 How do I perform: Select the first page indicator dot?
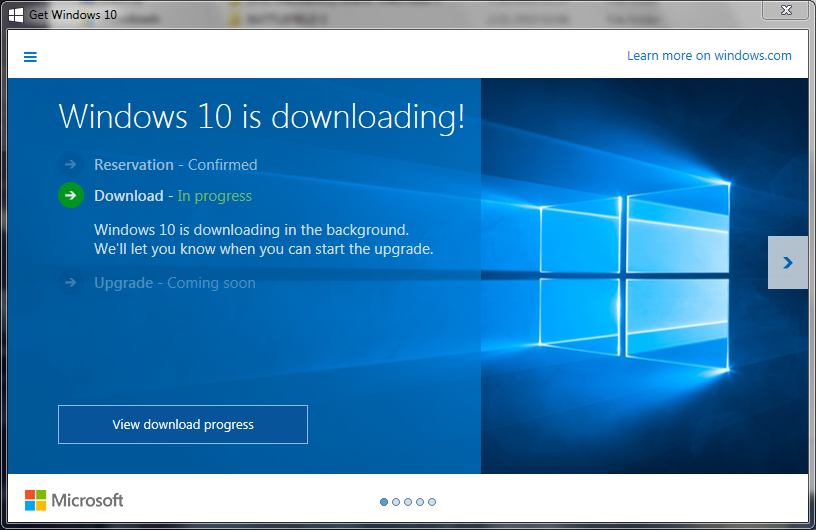pyautogui.click(x=384, y=502)
